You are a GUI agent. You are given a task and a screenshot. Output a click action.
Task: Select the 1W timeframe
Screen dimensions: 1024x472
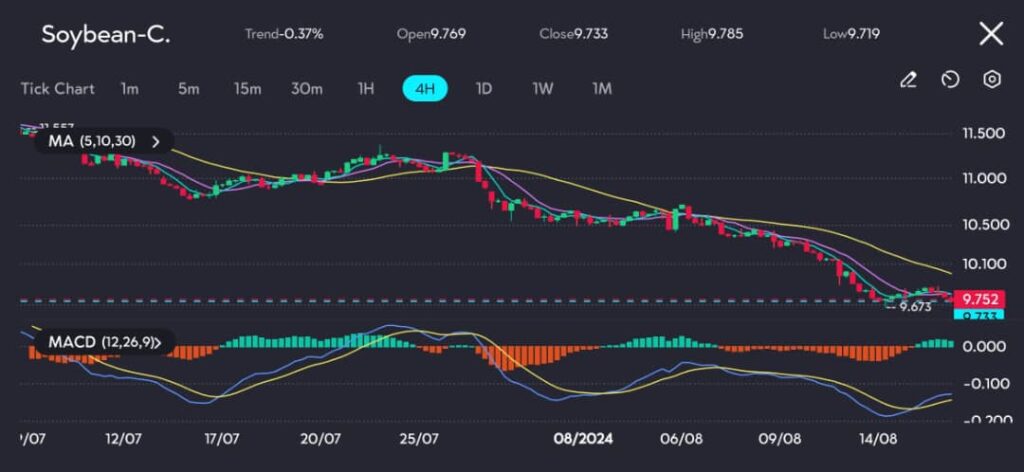542,89
